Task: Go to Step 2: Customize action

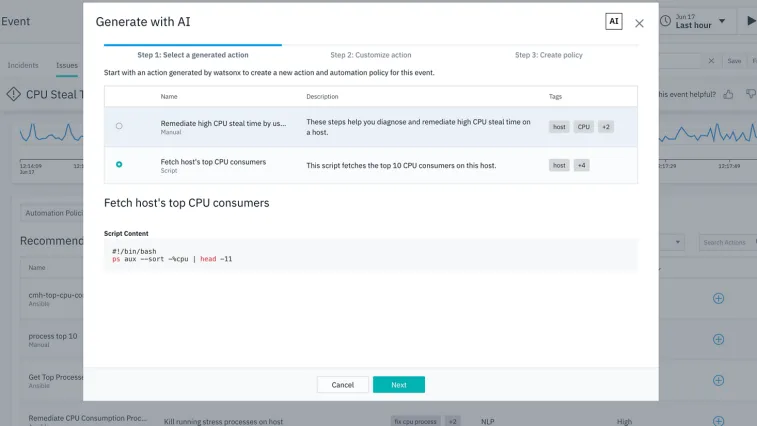Action: click(371, 55)
